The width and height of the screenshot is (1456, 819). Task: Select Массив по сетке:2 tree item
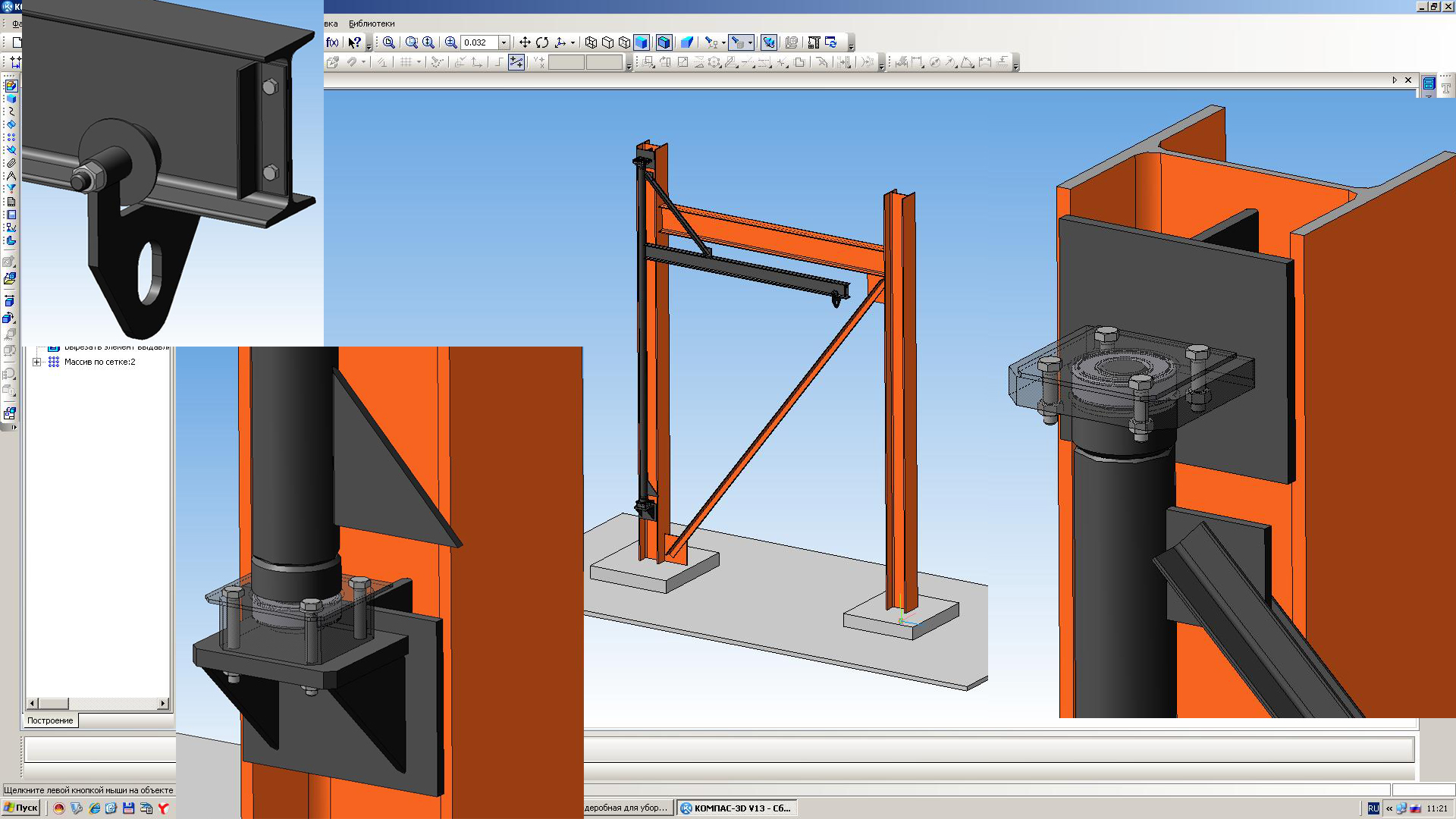point(99,362)
